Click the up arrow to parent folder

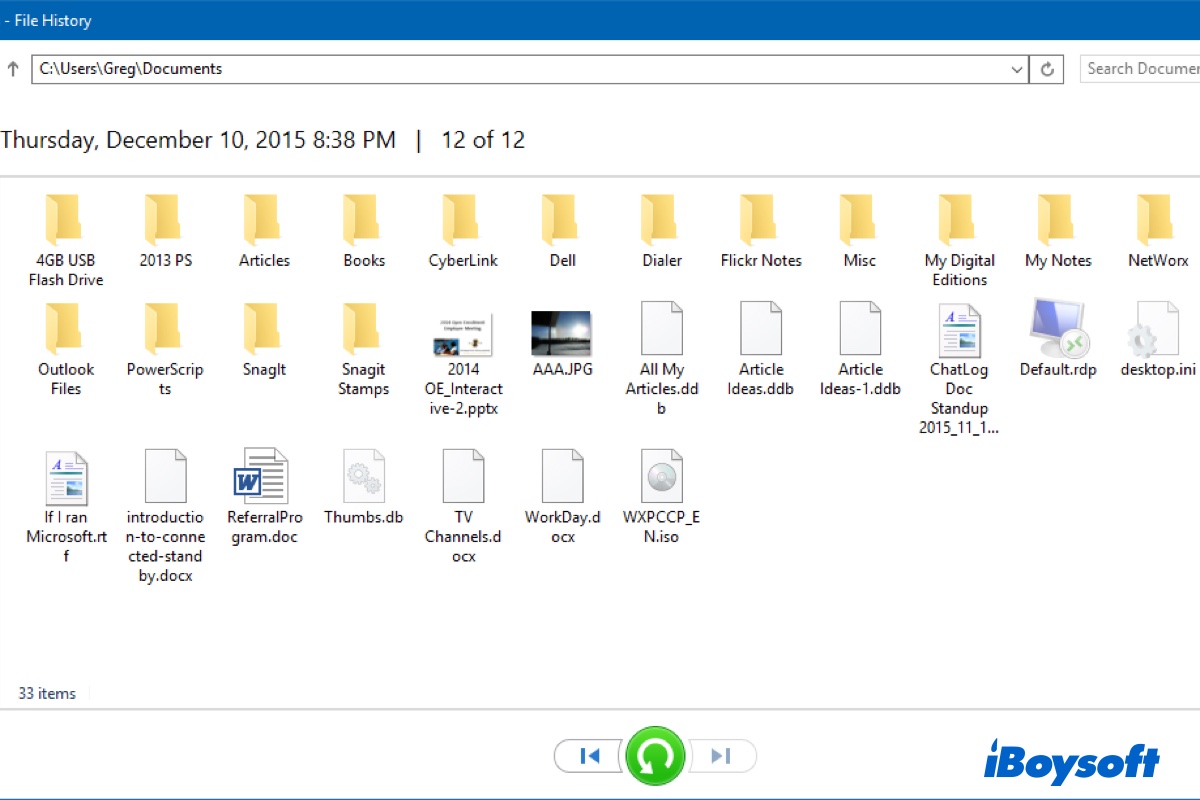pyautogui.click(x=13, y=69)
